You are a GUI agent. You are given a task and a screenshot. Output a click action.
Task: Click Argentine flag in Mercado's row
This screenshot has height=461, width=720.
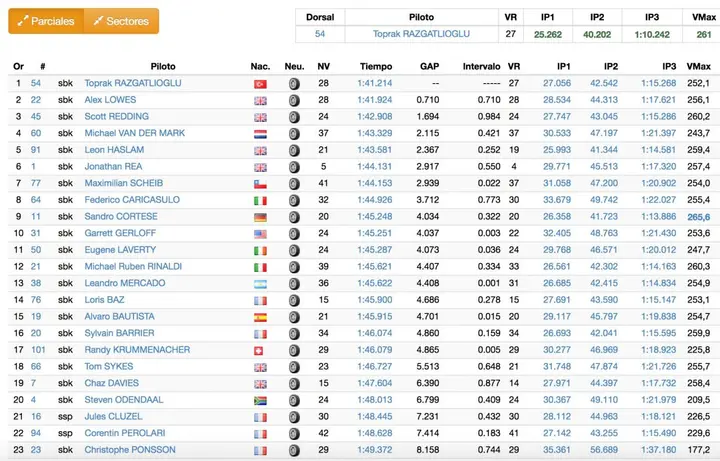click(x=260, y=284)
